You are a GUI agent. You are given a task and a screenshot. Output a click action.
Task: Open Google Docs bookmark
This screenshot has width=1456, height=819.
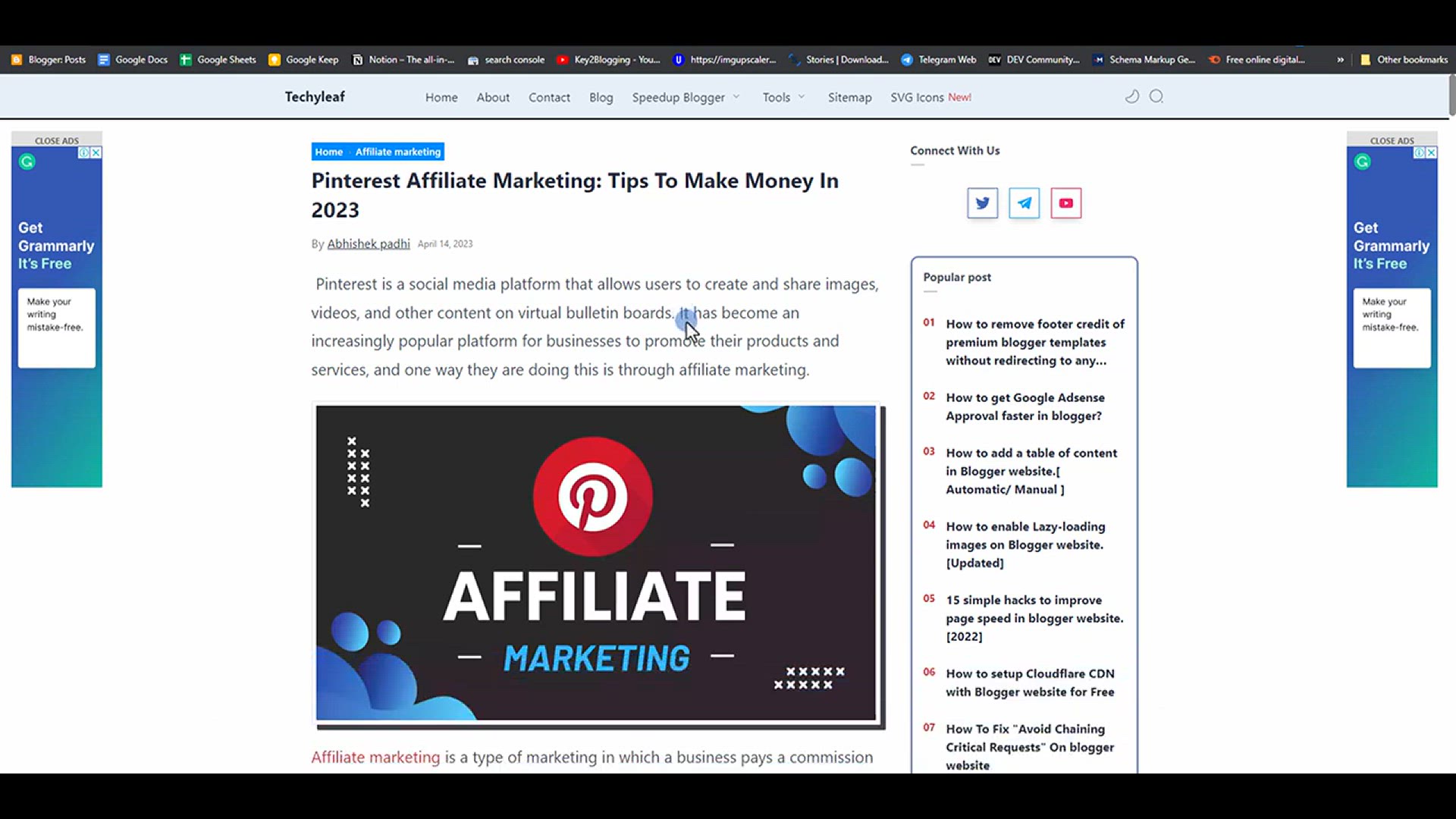pyautogui.click(x=133, y=59)
